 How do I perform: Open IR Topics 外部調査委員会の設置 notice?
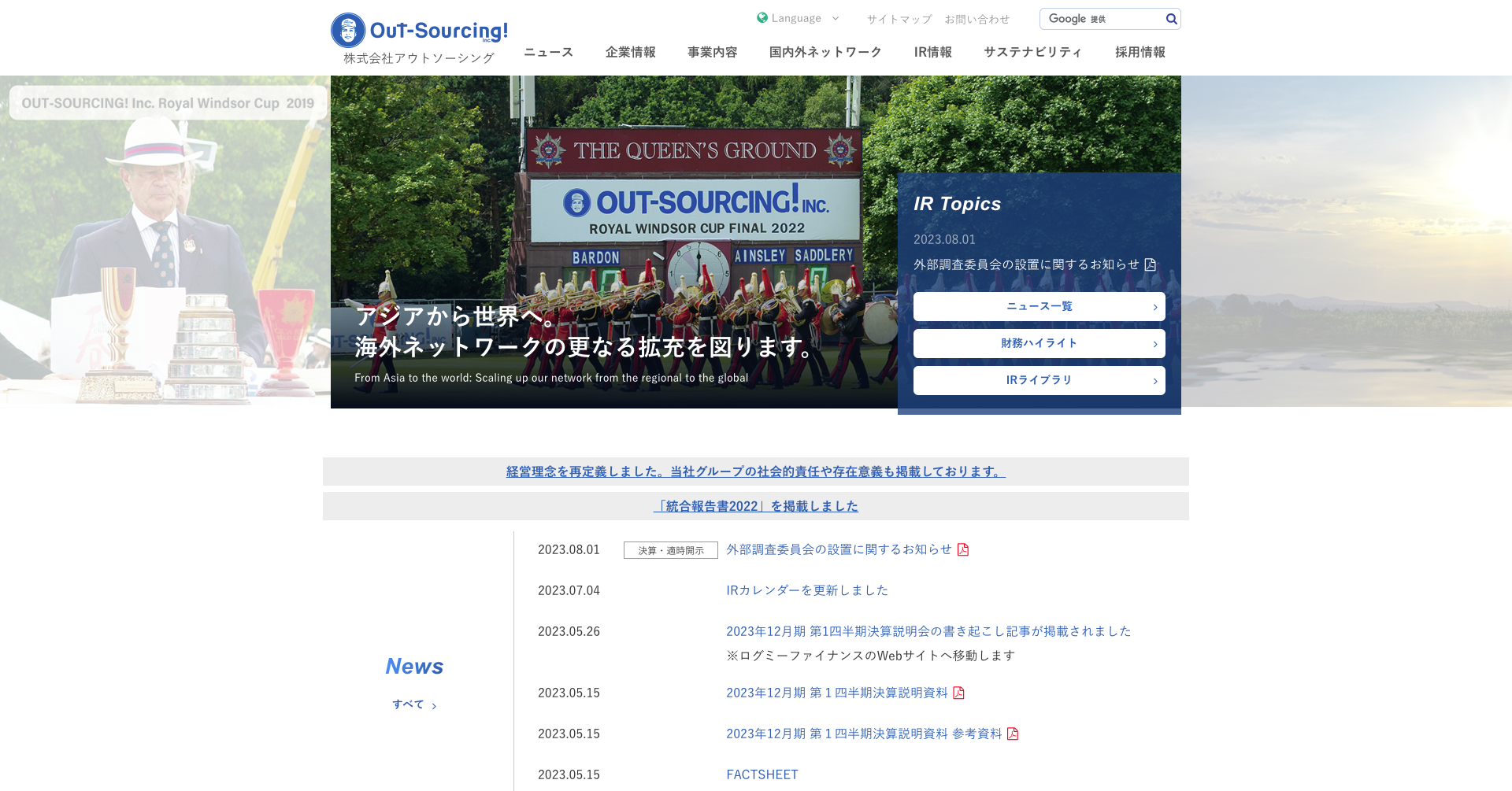(1026, 264)
